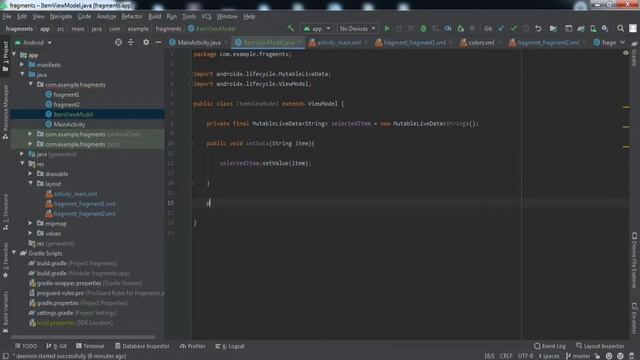
Task: Open the Tools menu
Action: coord(189,17)
